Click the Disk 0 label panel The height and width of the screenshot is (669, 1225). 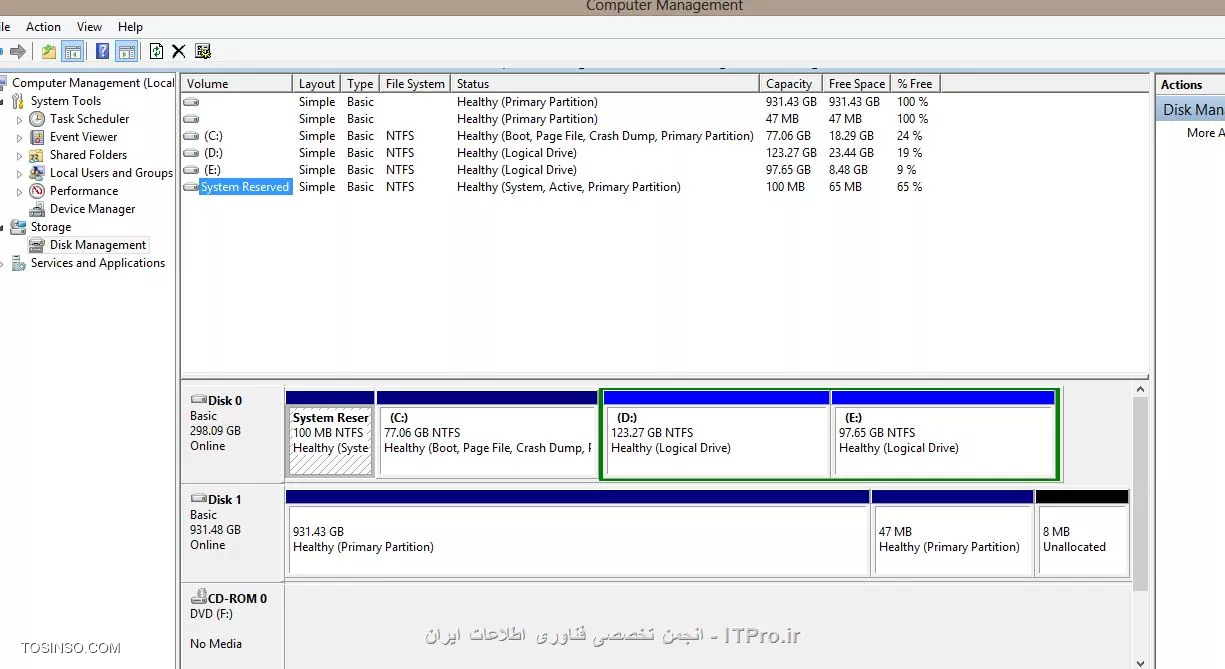(232, 434)
